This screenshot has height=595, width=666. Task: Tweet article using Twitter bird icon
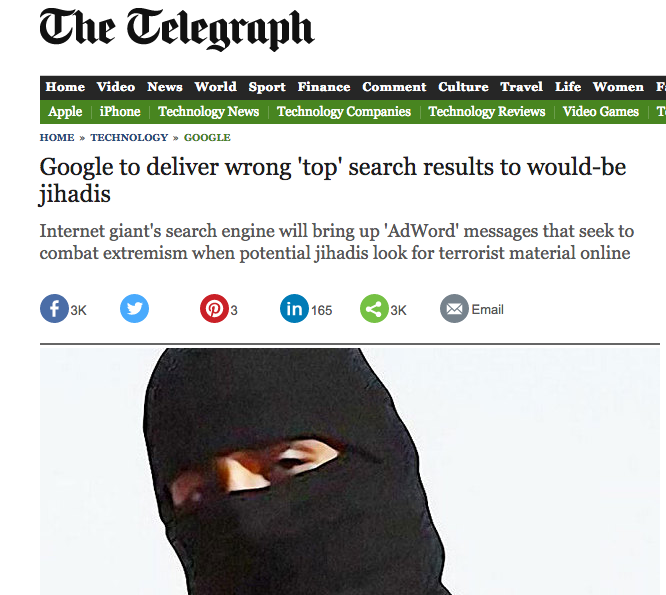point(134,308)
